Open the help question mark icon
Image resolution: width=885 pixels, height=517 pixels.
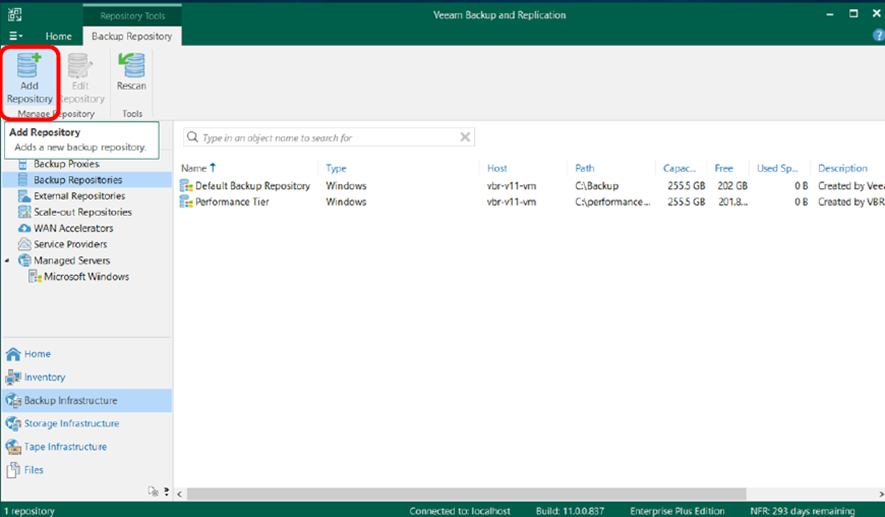click(878, 36)
